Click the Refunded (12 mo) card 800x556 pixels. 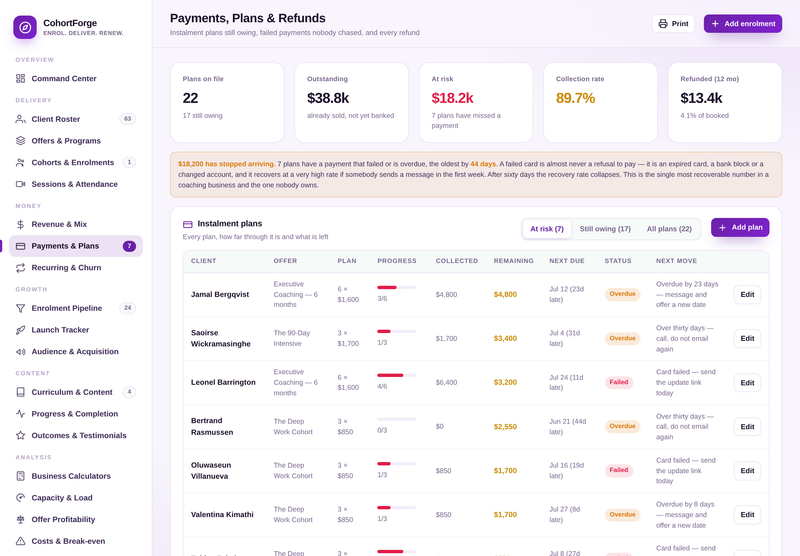click(x=725, y=103)
